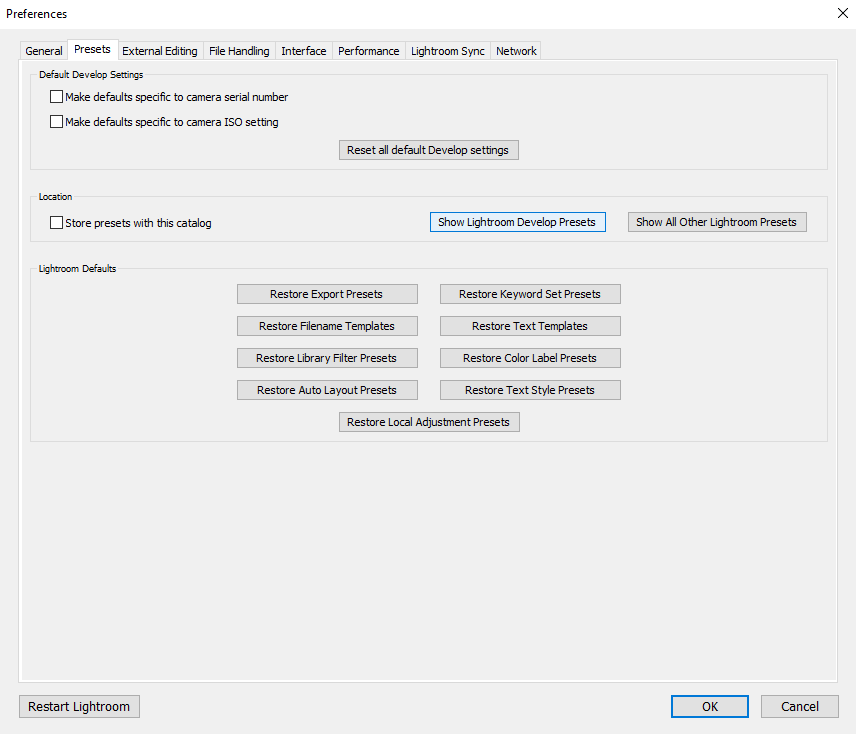The width and height of the screenshot is (856, 734).
Task: Restore Text Templates
Action: pos(530,326)
